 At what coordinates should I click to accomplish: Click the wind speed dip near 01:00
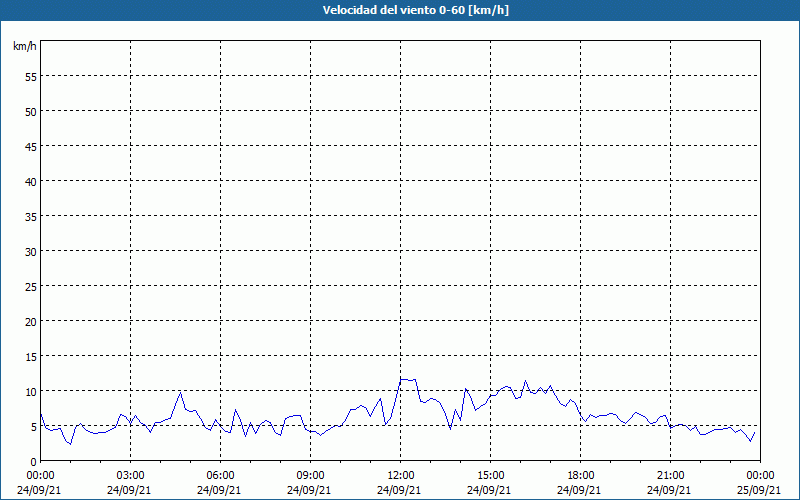click(x=70, y=444)
